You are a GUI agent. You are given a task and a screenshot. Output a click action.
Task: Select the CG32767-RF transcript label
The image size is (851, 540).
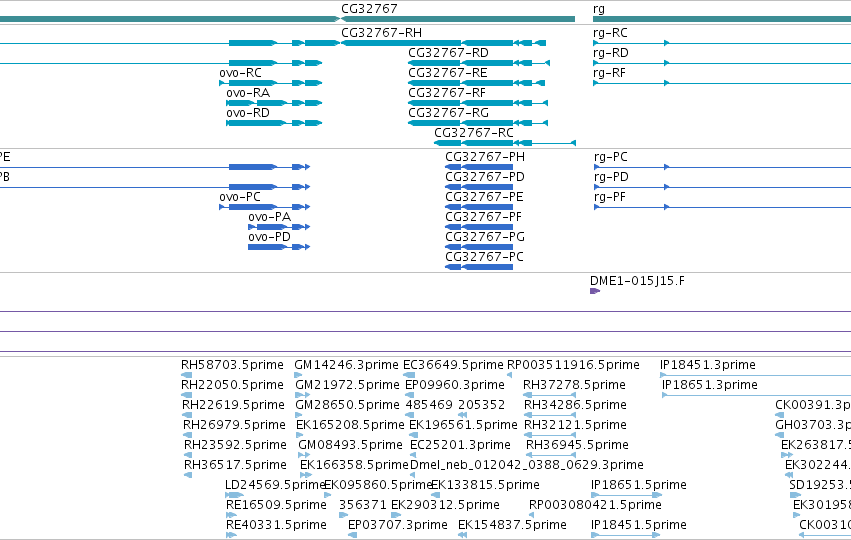click(x=447, y=93)
